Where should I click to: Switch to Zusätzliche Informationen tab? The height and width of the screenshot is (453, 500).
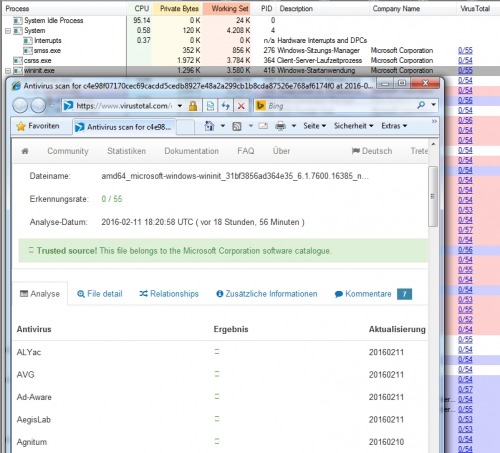pyautogui.click(x=267, y=294)
